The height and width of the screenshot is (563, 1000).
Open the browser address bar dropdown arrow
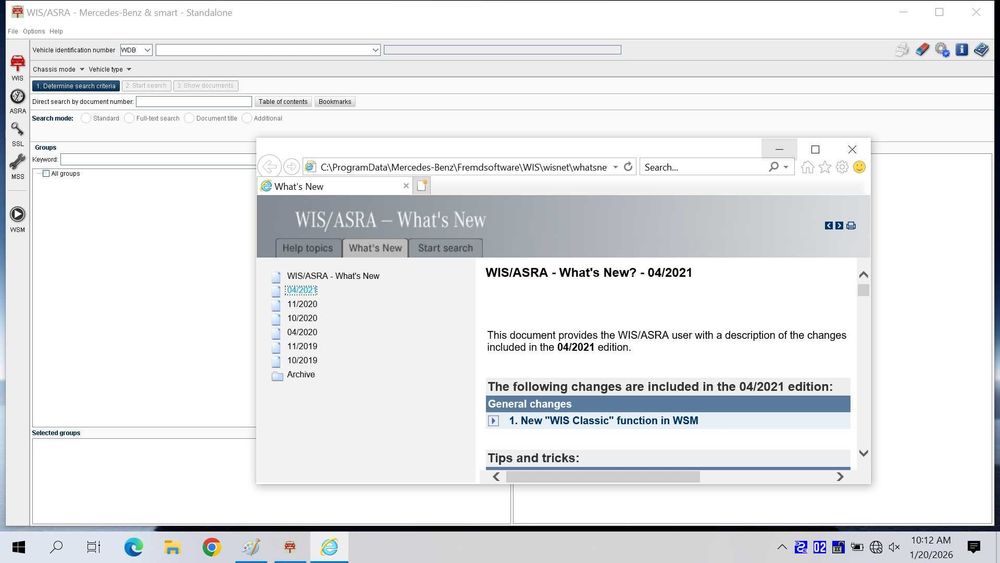pos(615,167)
